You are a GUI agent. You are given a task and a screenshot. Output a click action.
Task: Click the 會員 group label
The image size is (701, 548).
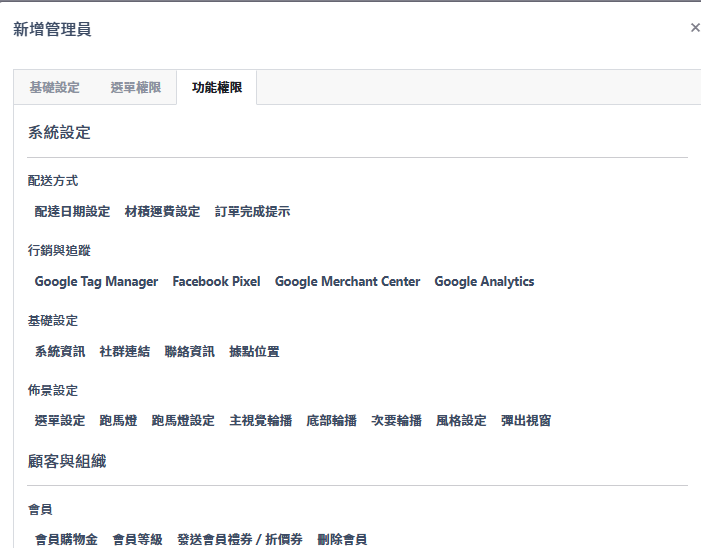40,510
